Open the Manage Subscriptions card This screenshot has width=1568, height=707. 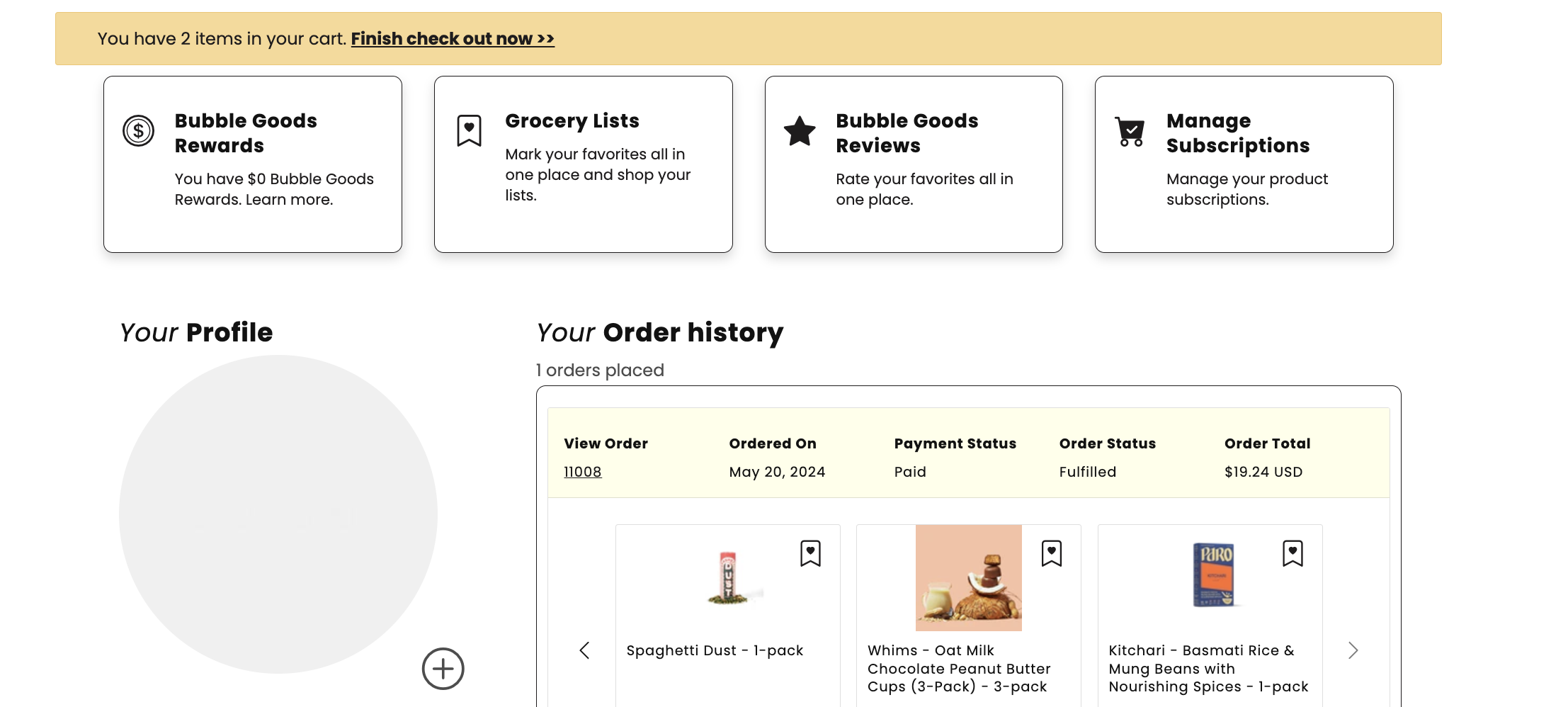(1244, 164)
